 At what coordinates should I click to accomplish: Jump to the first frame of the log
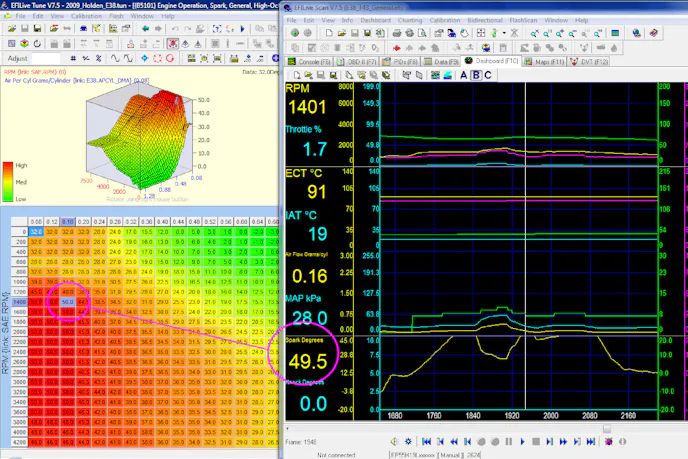425,441
